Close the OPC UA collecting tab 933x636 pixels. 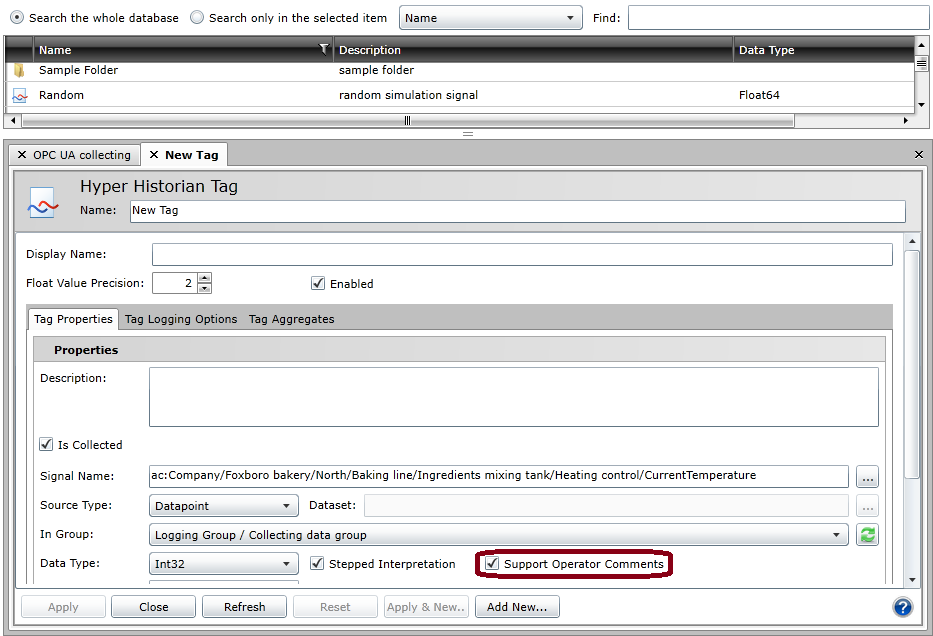22,155
